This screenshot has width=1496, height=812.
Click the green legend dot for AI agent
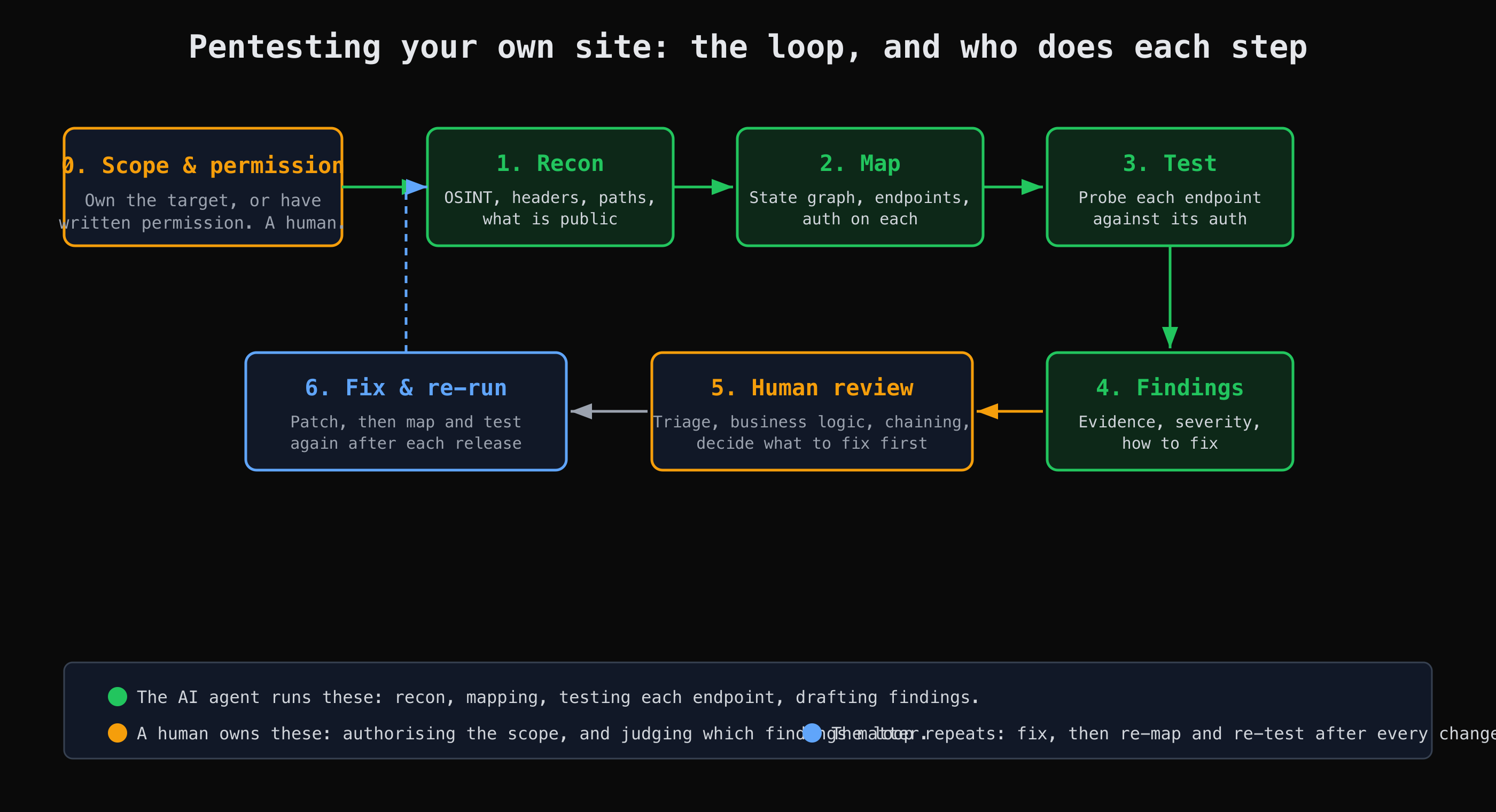(x=118, y=697)
